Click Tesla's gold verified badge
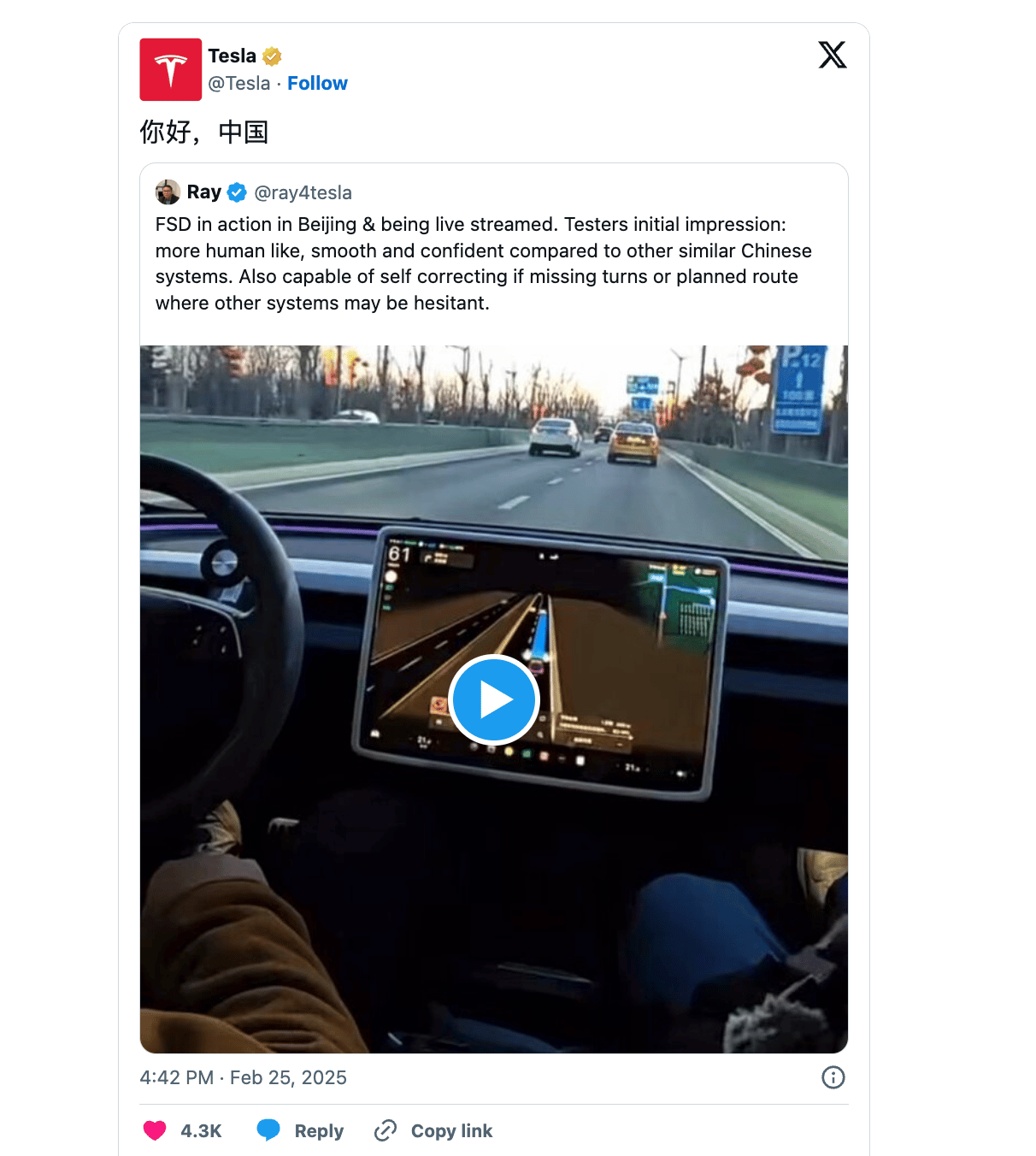The image size is (1036, 1156). coord(272,56)
